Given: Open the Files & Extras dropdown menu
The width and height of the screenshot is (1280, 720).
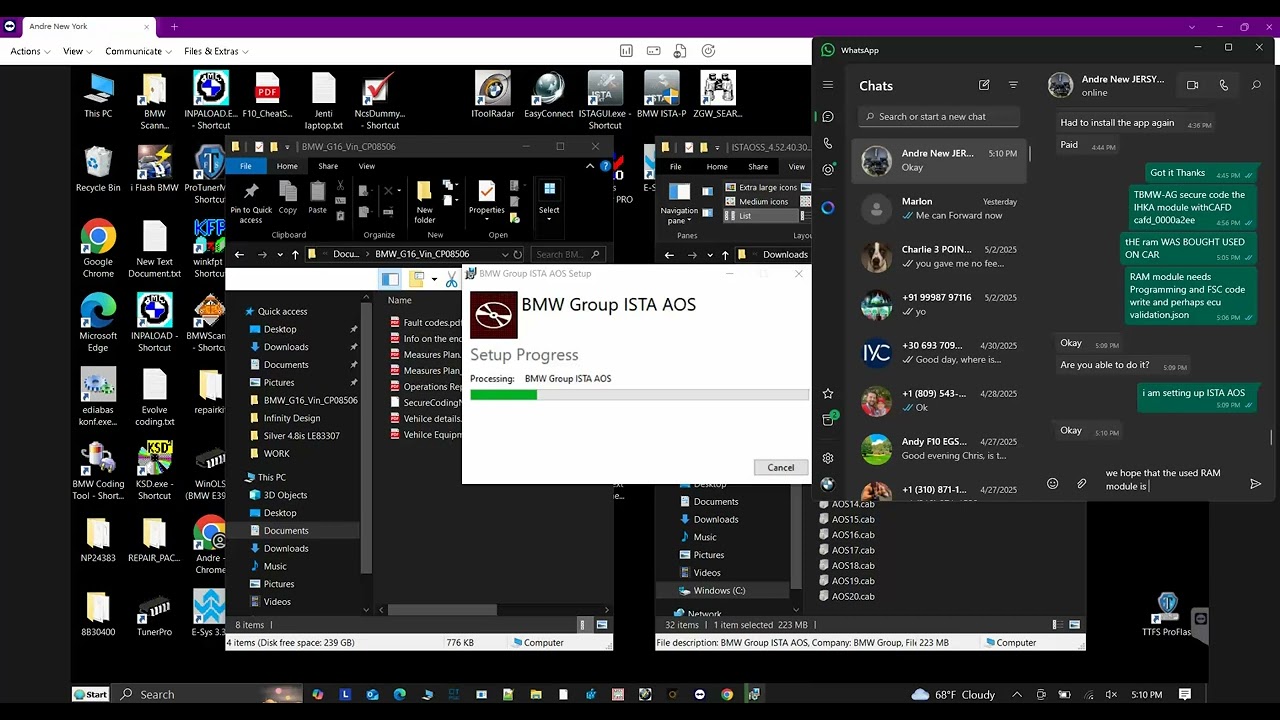Looking at the screenshot, I should pyautogui.click(x=216, y=51).
